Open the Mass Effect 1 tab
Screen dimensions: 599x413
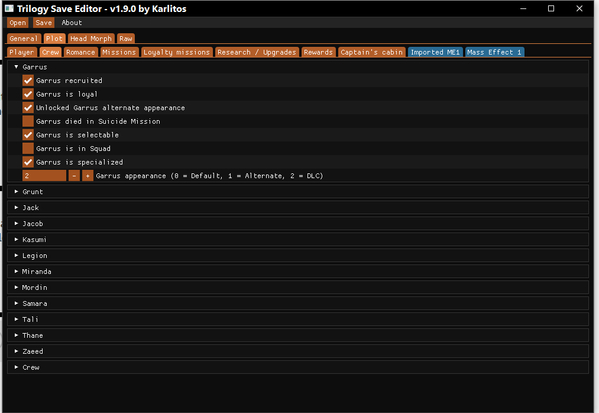coord(494,52)
